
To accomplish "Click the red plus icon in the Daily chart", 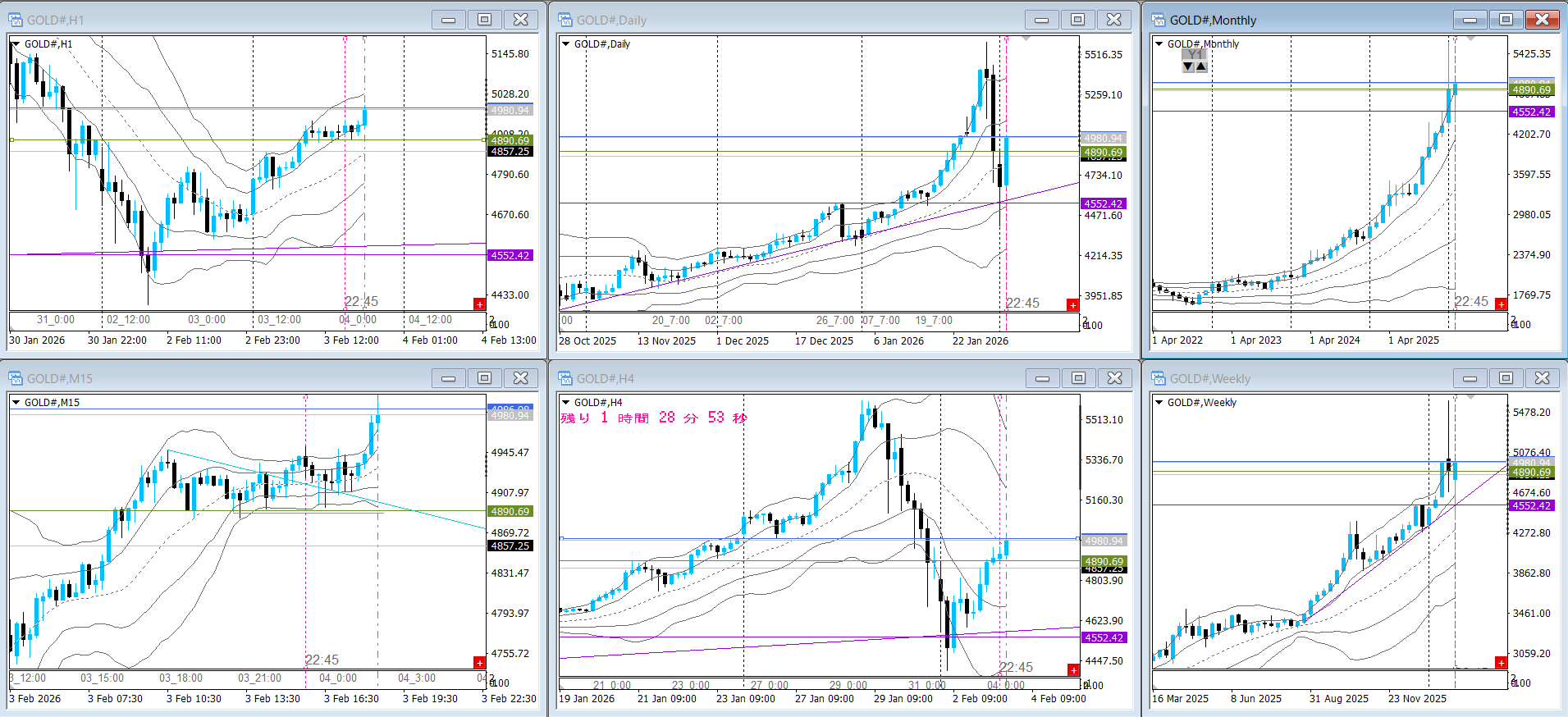I will pos(1072,305).
